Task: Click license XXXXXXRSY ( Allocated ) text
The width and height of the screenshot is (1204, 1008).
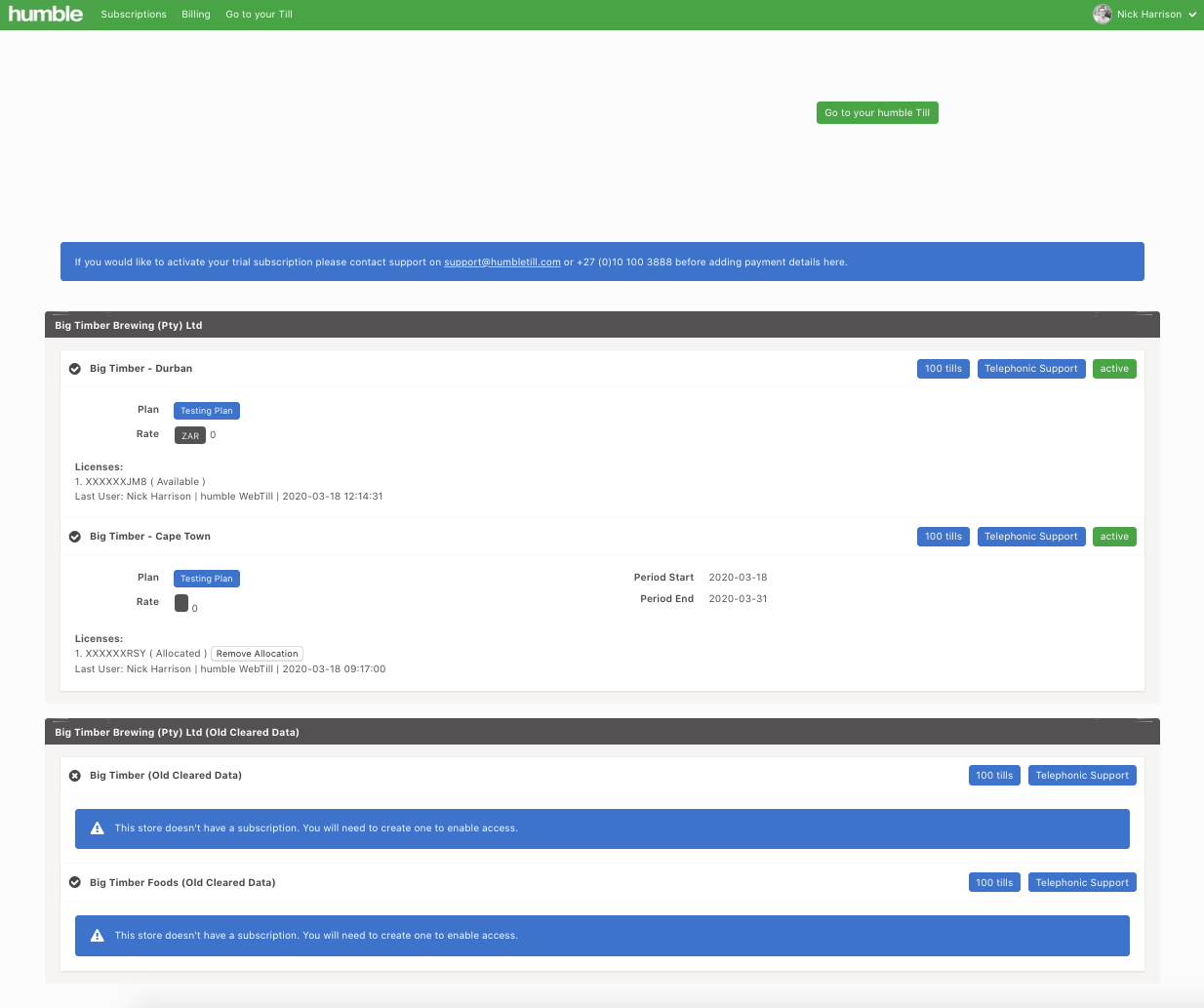Action: (x=140, y=654)
